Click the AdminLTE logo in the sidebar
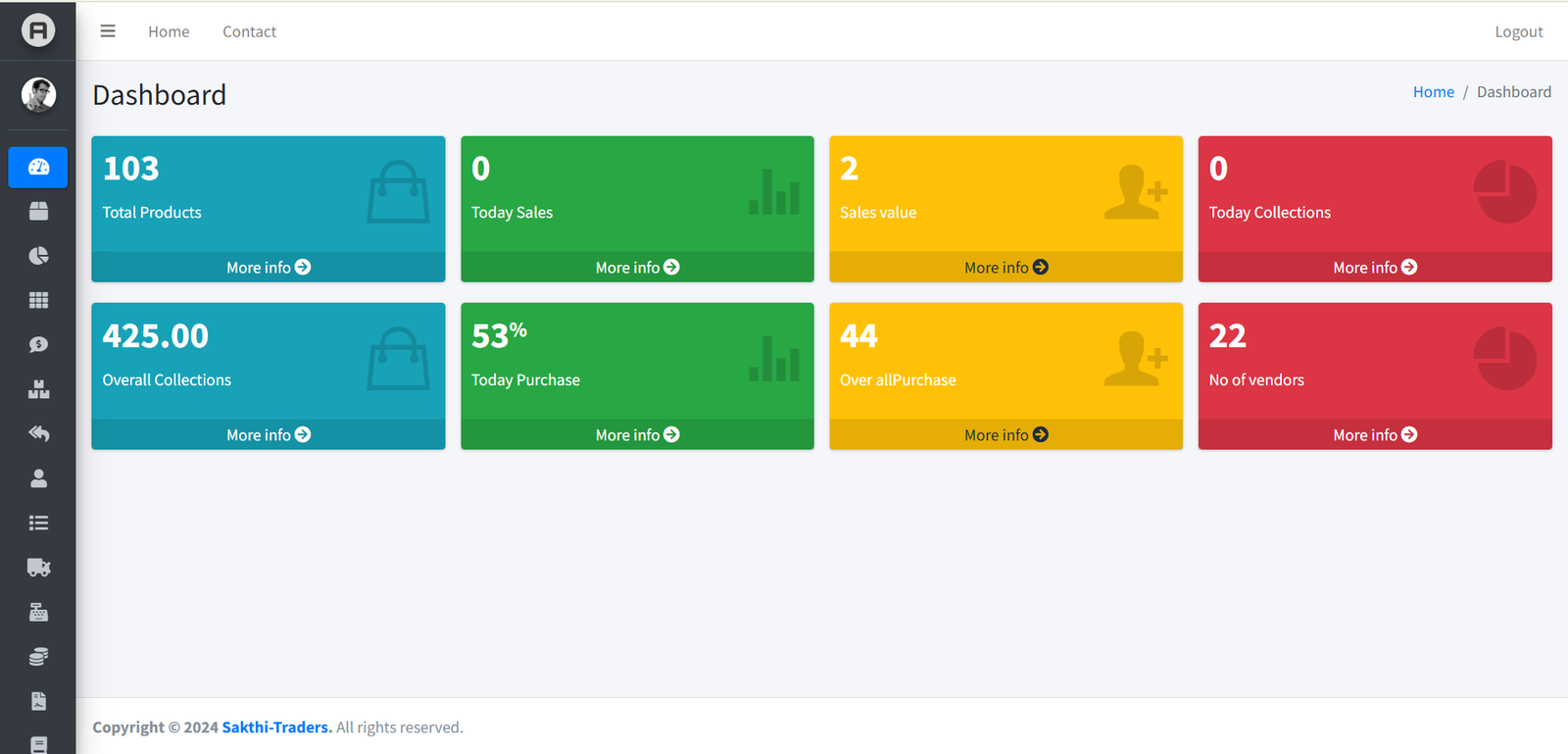The width and height of the screenshot is (1568, 754). tap(38, 30)
